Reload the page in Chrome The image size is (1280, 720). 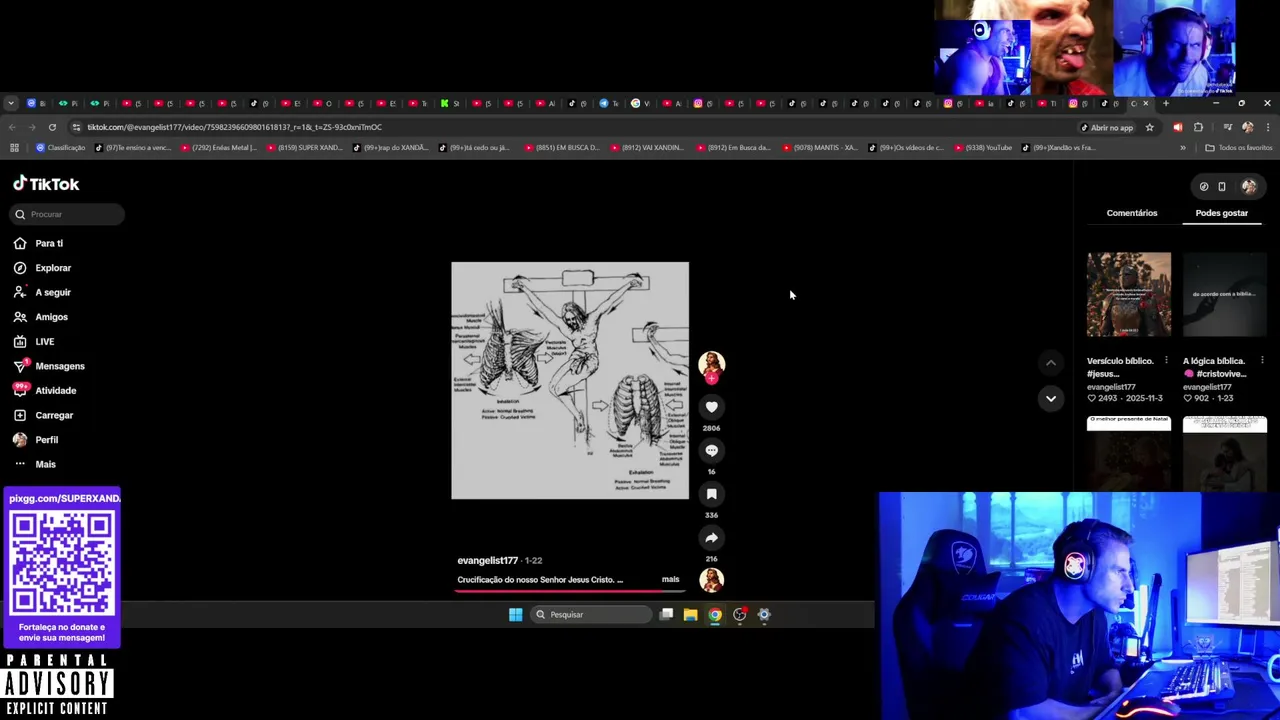(x=52, y=127)
